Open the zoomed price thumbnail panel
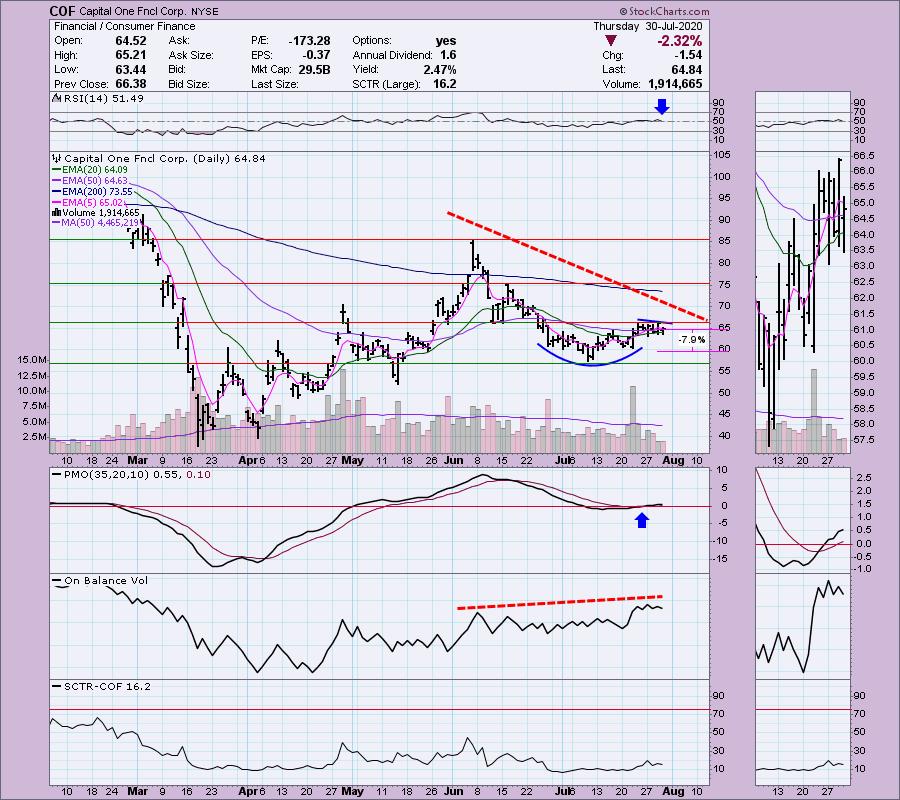 click(803, 302)
